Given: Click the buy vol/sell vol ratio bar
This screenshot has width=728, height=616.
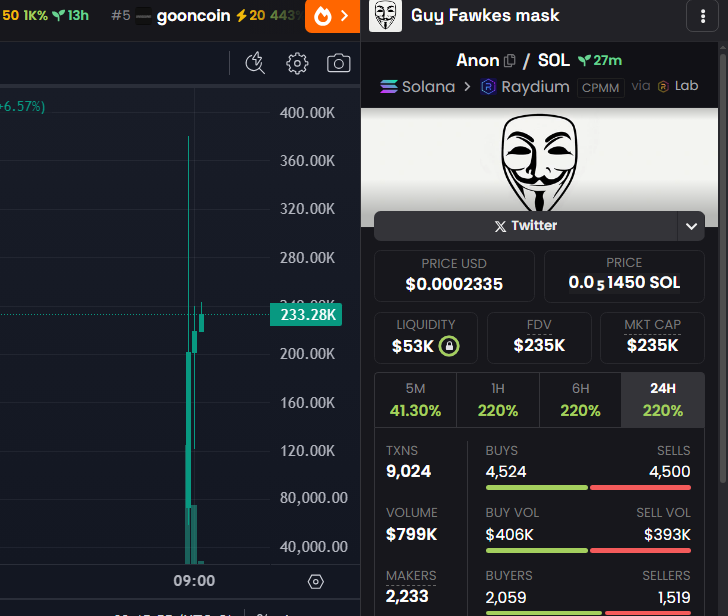Looking at the screenshot, I should click(x=588, y=551).
